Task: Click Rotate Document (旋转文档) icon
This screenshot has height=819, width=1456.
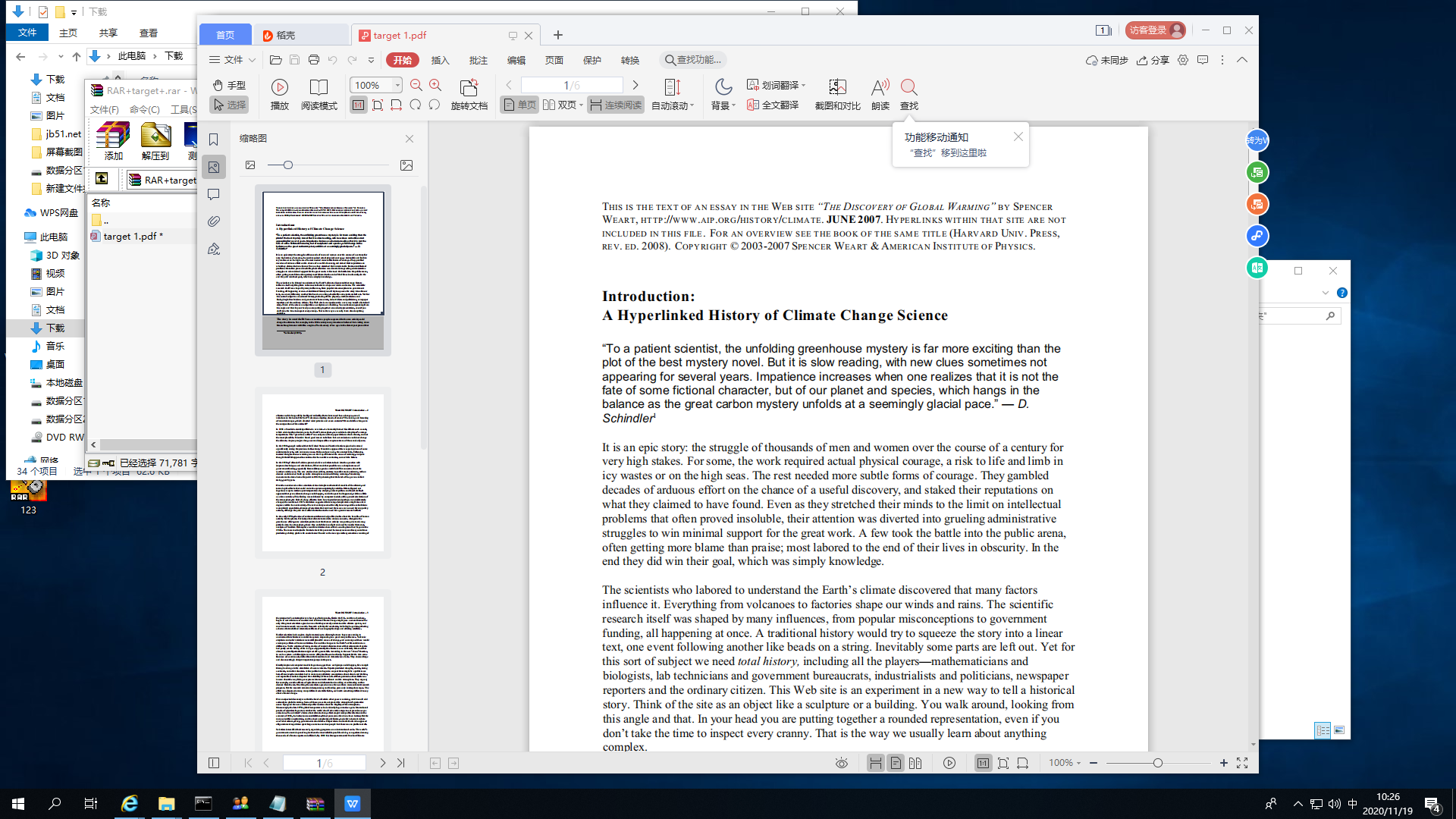Action: [469, 88]
